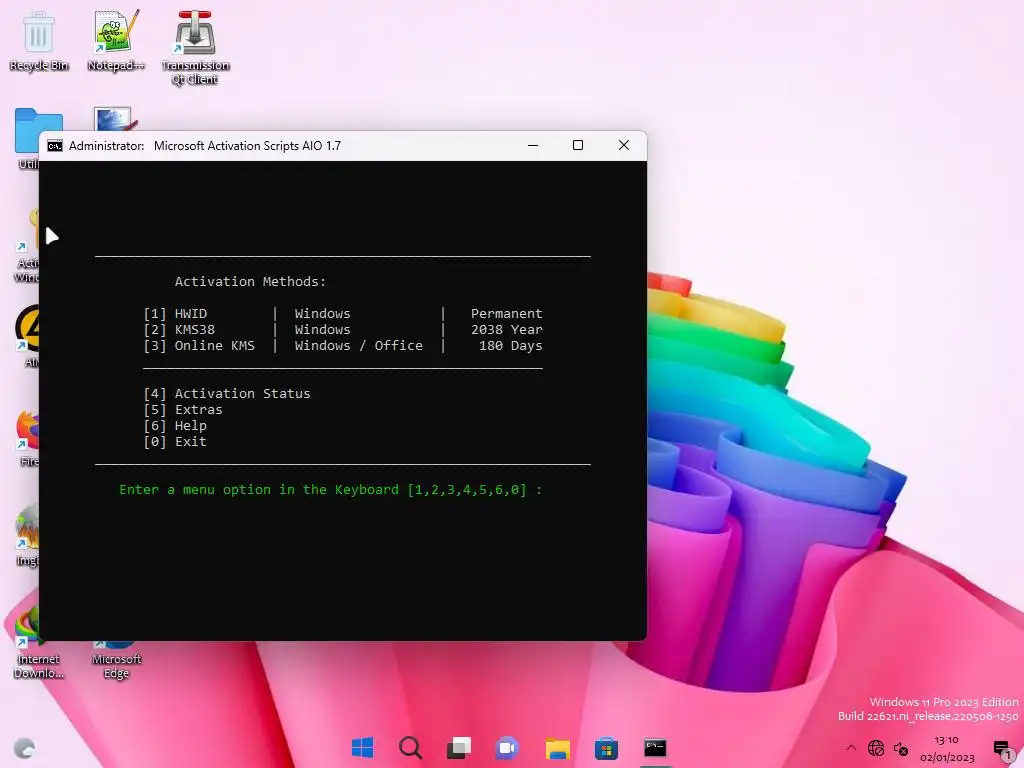Select the command prompt taskbar icon

655,747
